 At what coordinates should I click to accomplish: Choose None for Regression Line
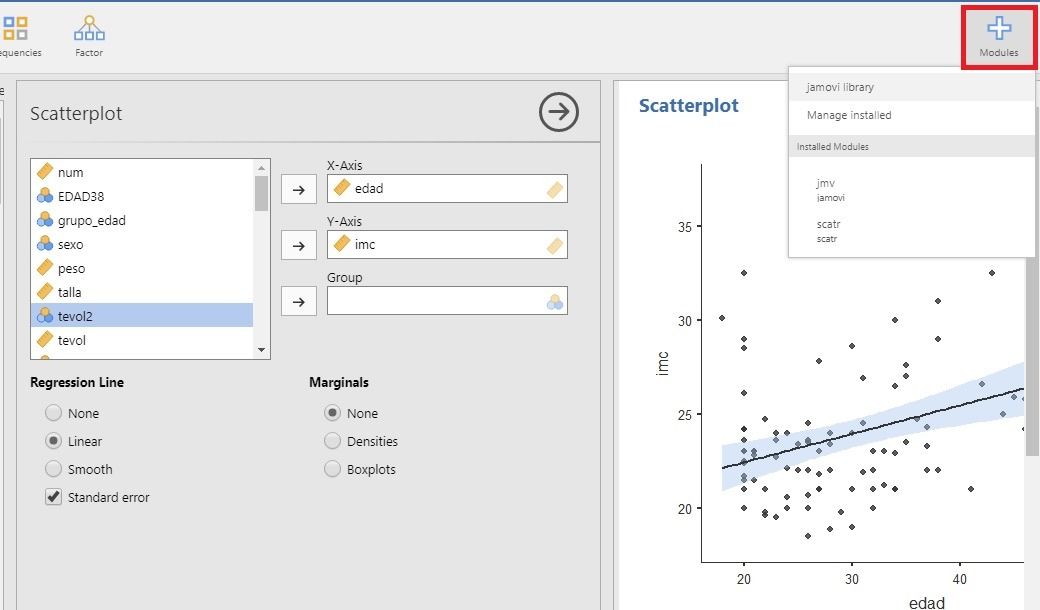[52, 412]
